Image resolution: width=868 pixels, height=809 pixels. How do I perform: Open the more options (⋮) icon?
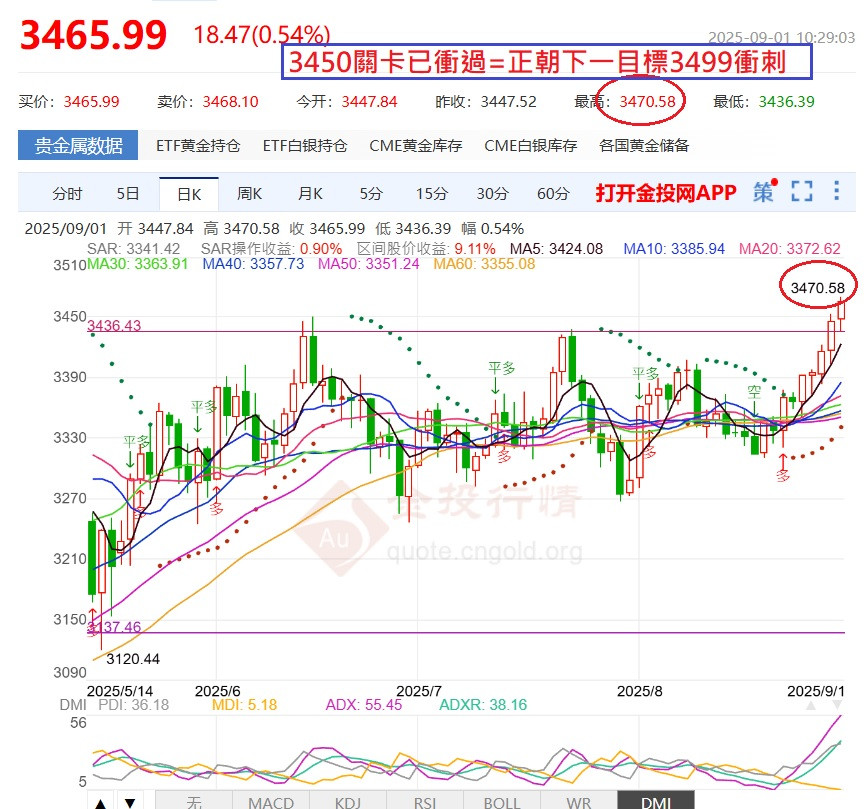835,193
